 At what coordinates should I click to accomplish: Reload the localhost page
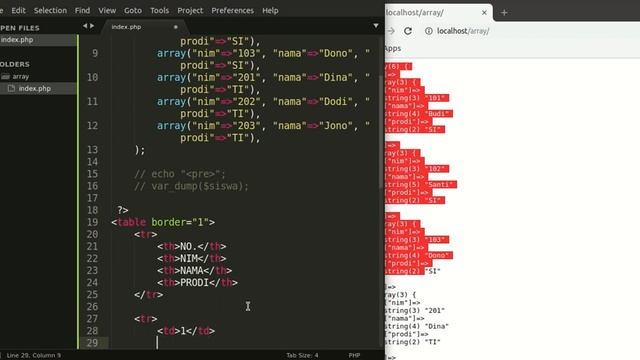408,31
